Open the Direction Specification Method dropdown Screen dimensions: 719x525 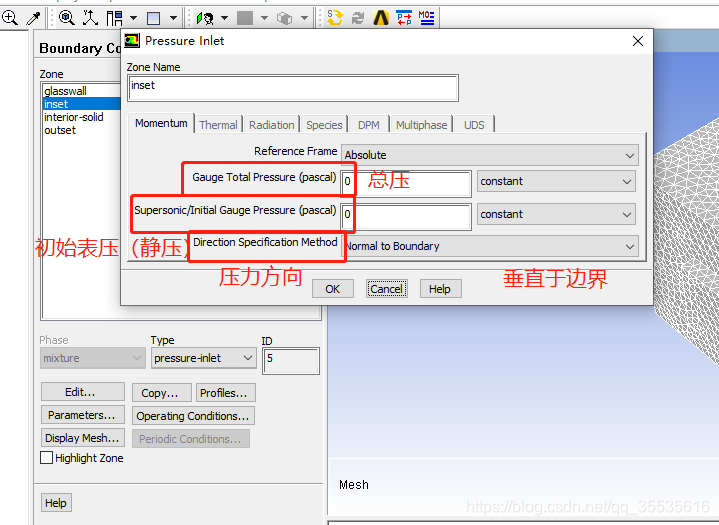pos(490,246)
